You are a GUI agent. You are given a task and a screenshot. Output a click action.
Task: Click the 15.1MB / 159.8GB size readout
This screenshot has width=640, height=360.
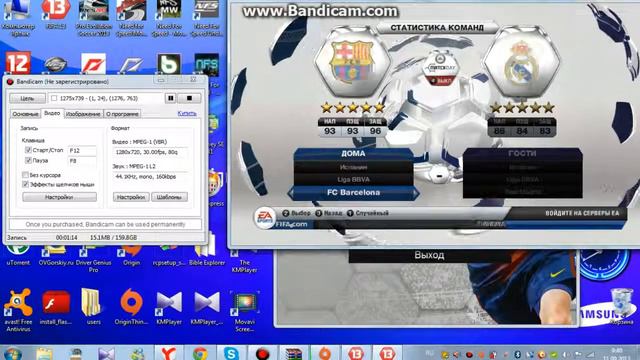113,238
